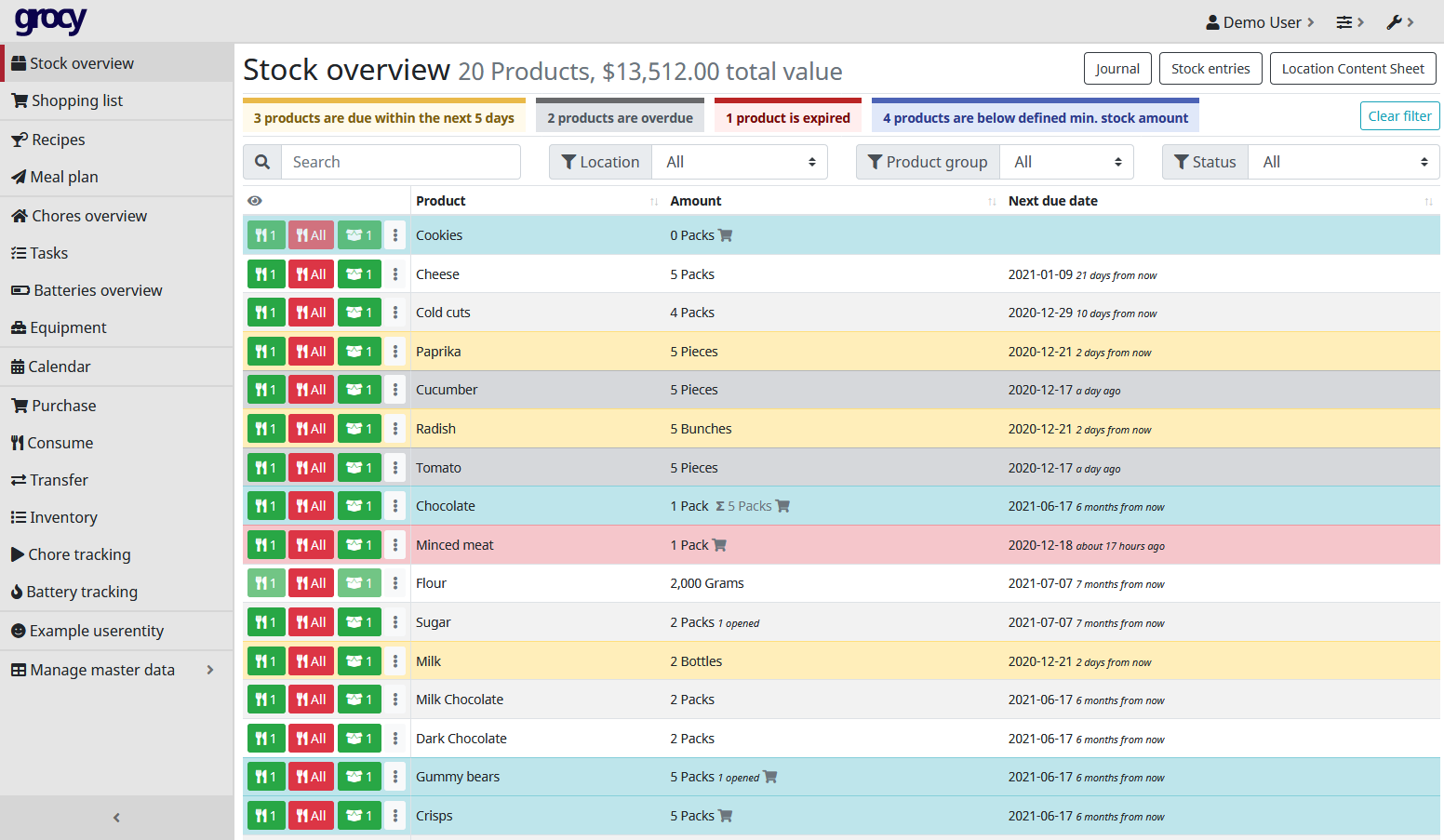This screenshot has width=1444, height=840.
Task: Expand the Manage master data menu
Action: coord(114,670)
